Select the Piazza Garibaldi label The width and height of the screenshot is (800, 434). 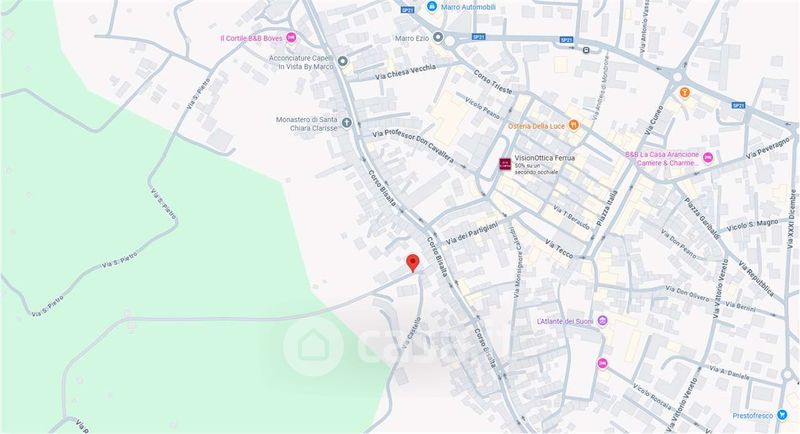tap(702, 218)
